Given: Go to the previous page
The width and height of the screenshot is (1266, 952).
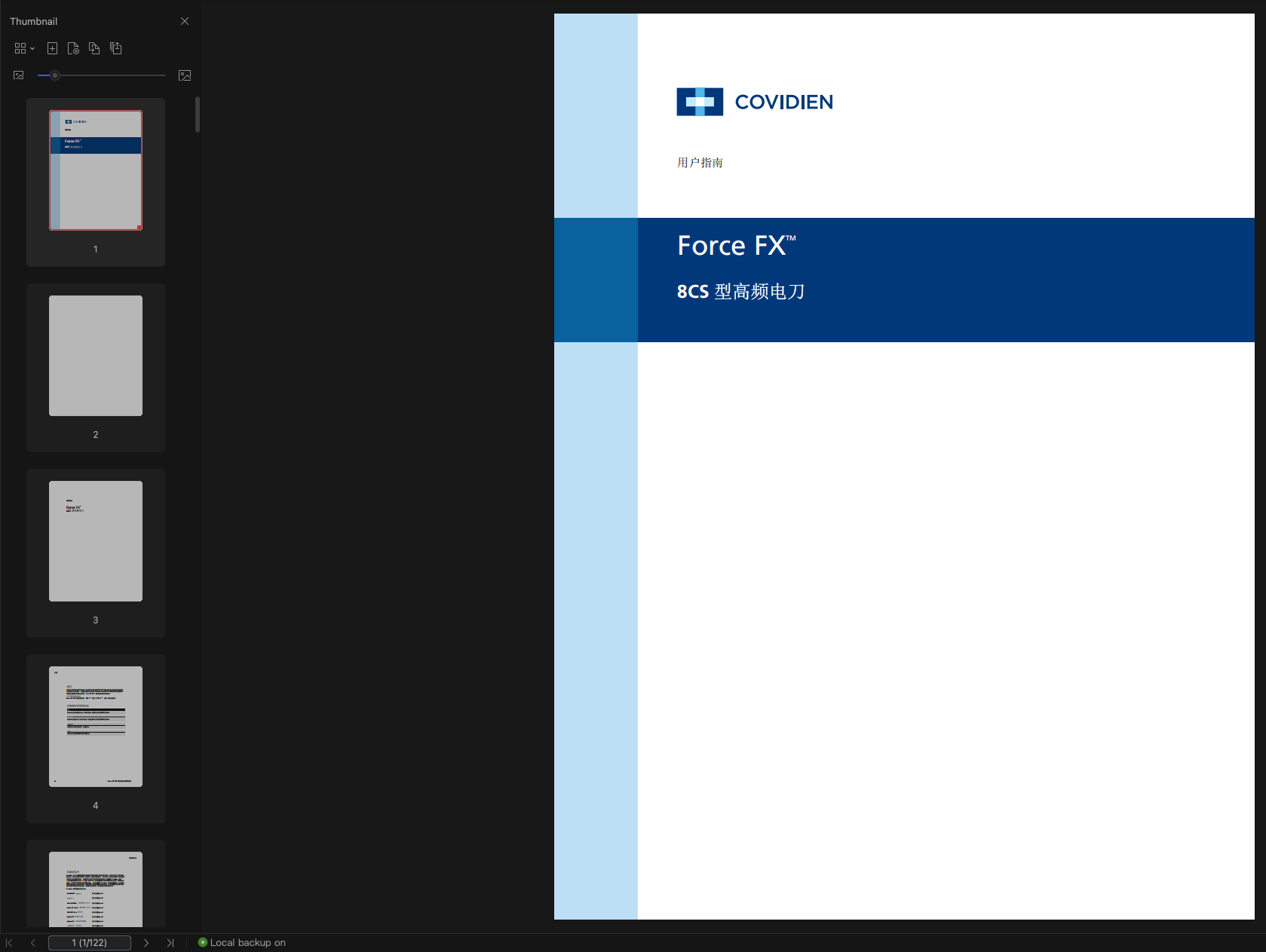Looking at the screenshot, I should click(x=33, y=943).
